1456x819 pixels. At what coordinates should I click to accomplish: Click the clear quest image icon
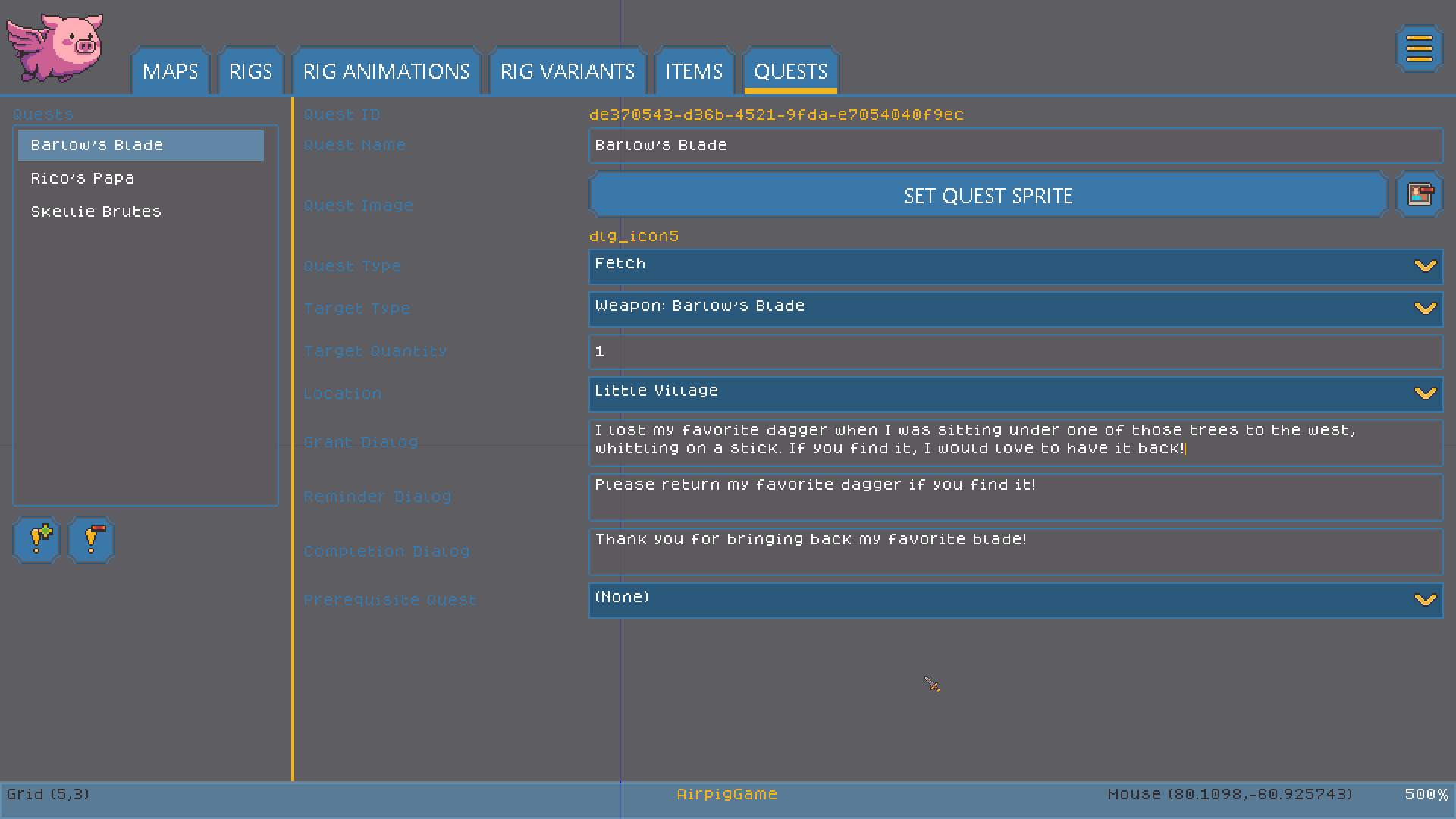[1420, 195]
